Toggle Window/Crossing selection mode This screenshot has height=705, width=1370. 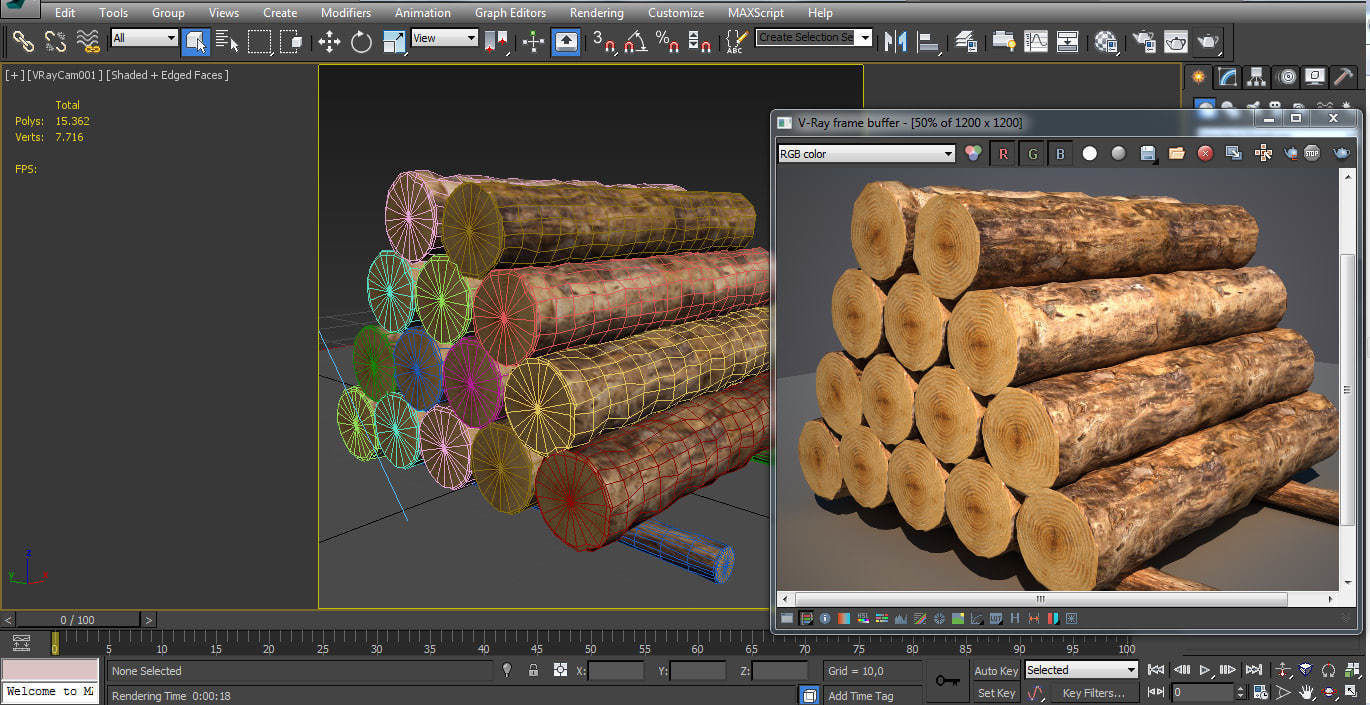(291, 41)
